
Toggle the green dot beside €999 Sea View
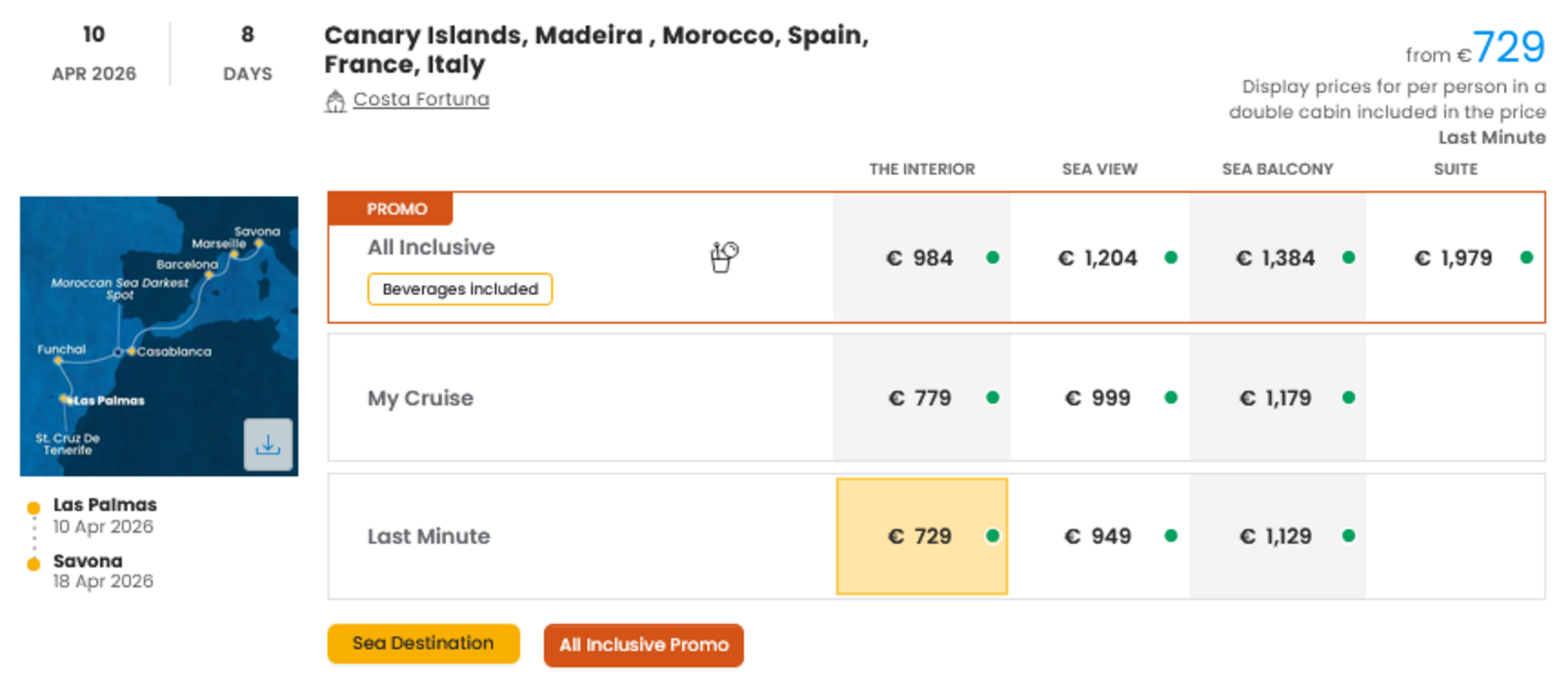point(1171,397)
